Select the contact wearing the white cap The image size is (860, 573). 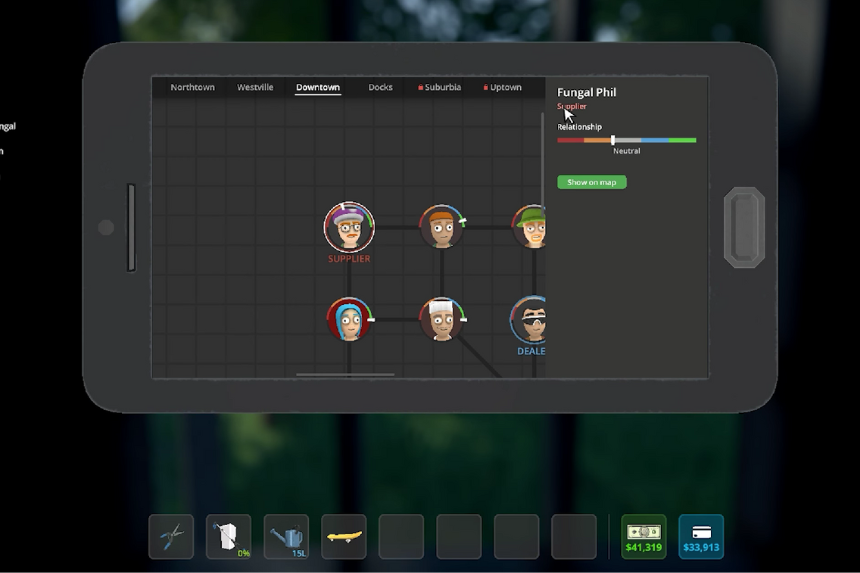(441, 319)
